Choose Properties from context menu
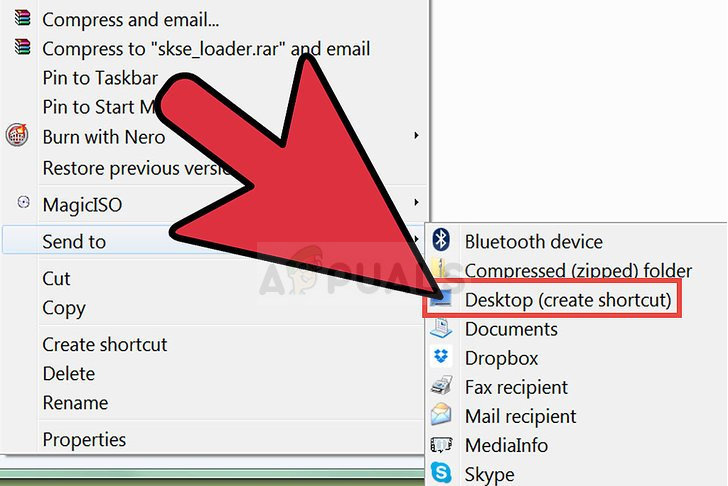The height and width of the screenshot is (486, 728). click(x=84, y=440)
